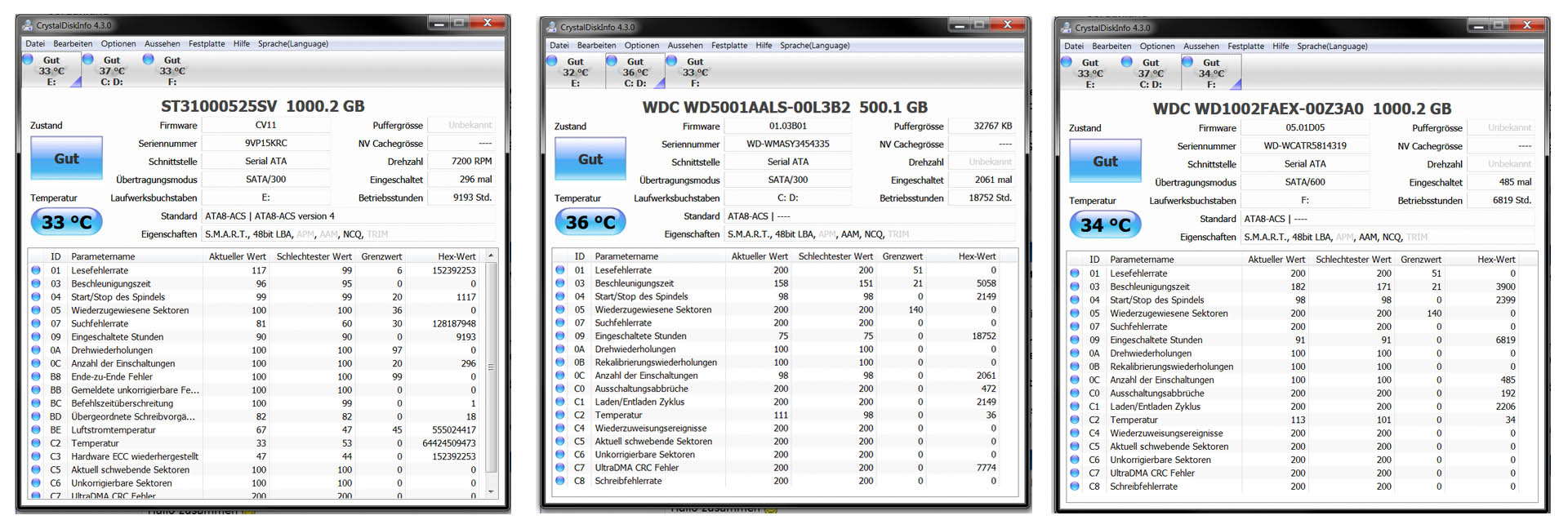This screenshot has width=1568, height=529.
Task: Open Bearbeiten menu in middle window
Action: [x=597, y=46]
